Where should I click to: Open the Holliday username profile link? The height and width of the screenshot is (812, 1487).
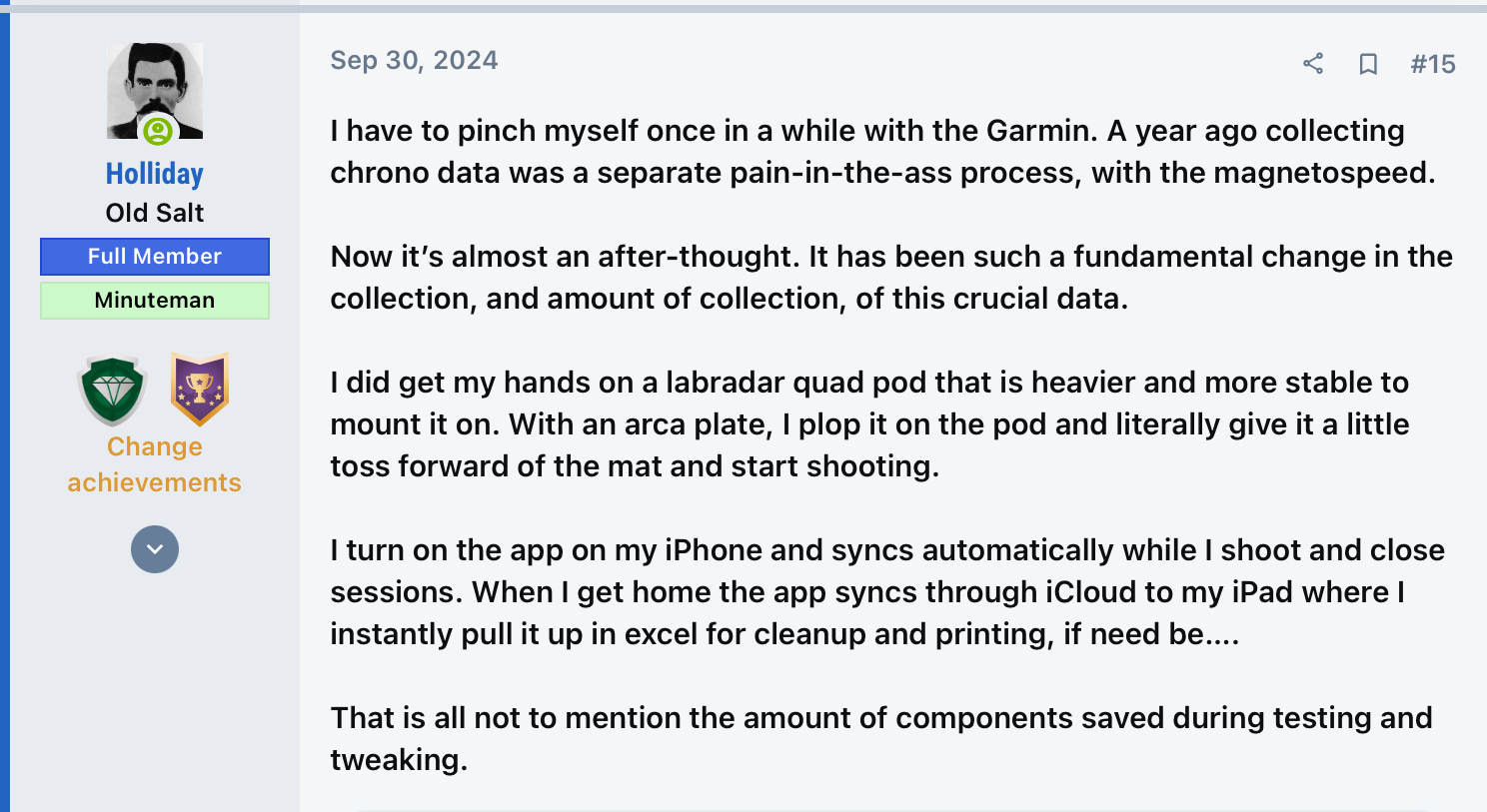pyautogui.click(x=155, y=174)
